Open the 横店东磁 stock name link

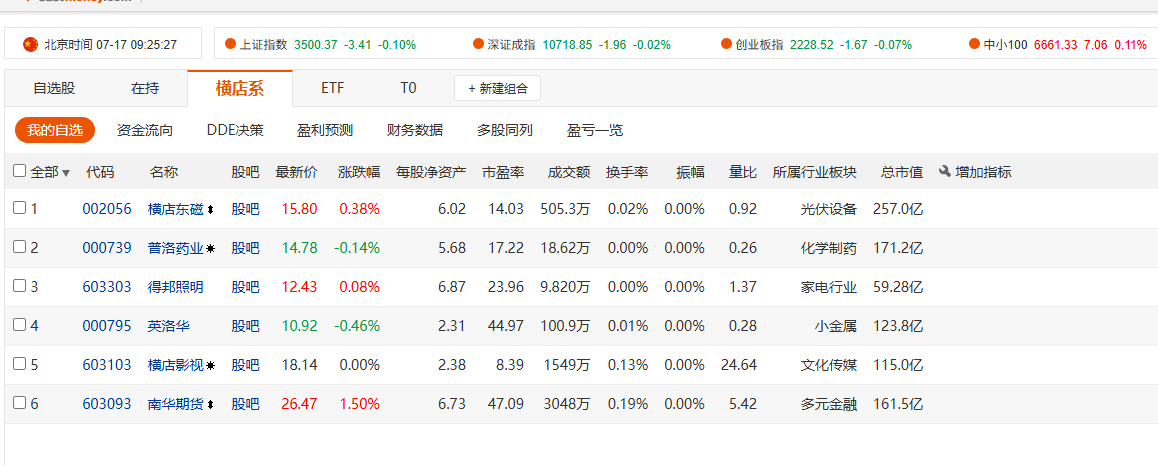pos(176,209)
